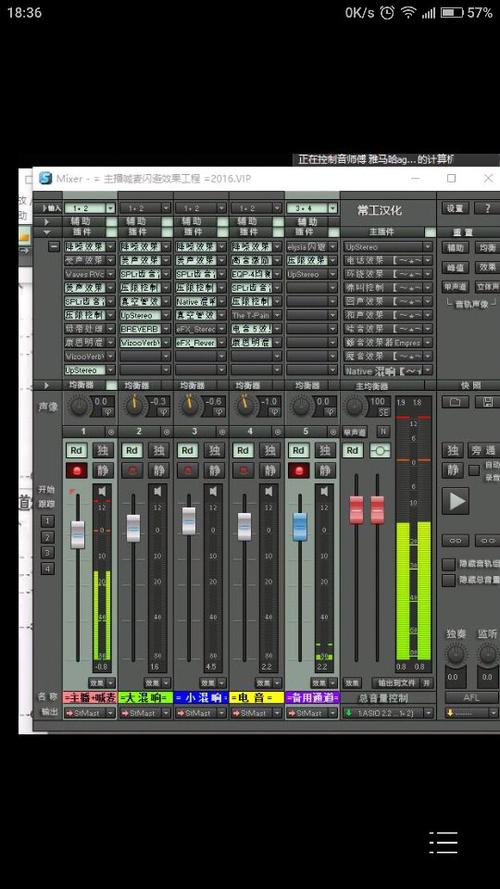
Task: Expand the master UpStereo plugin slot dropdown
Action: pyautogui.click(x=388, y=247)
